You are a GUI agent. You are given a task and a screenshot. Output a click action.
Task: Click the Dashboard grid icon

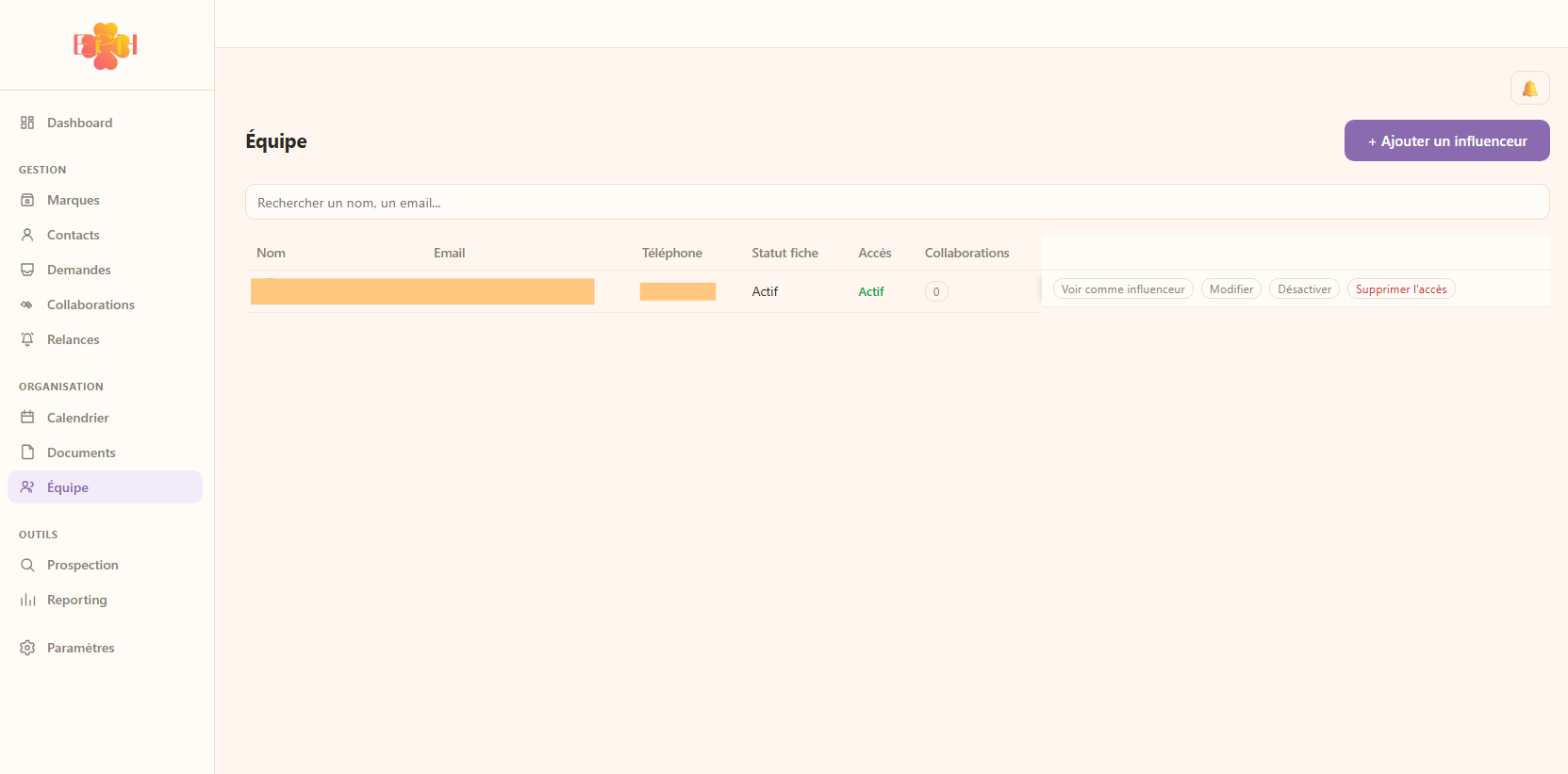click(x=27, y=123)
